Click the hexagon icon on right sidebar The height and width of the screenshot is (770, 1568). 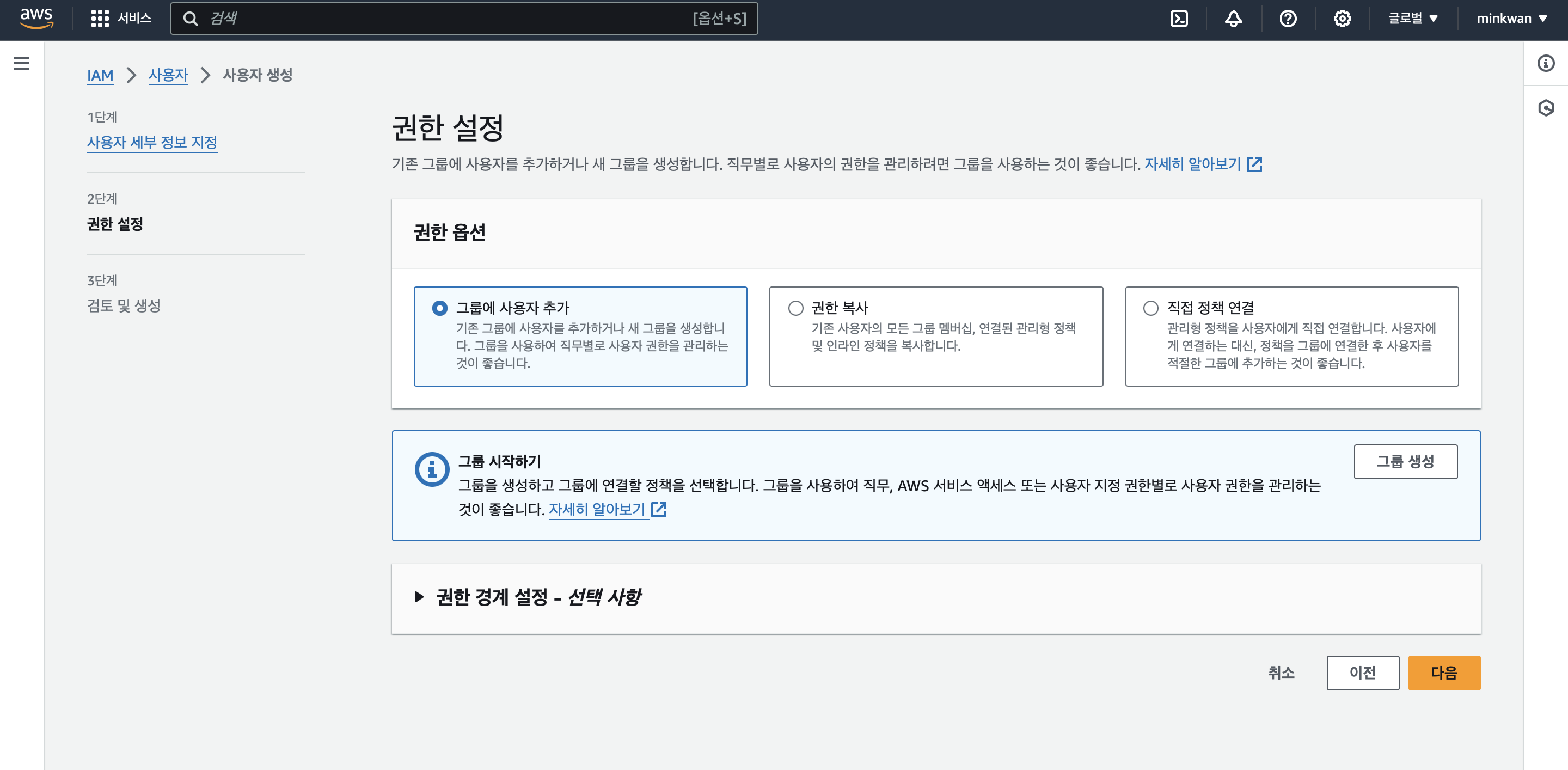[1546, 108]
